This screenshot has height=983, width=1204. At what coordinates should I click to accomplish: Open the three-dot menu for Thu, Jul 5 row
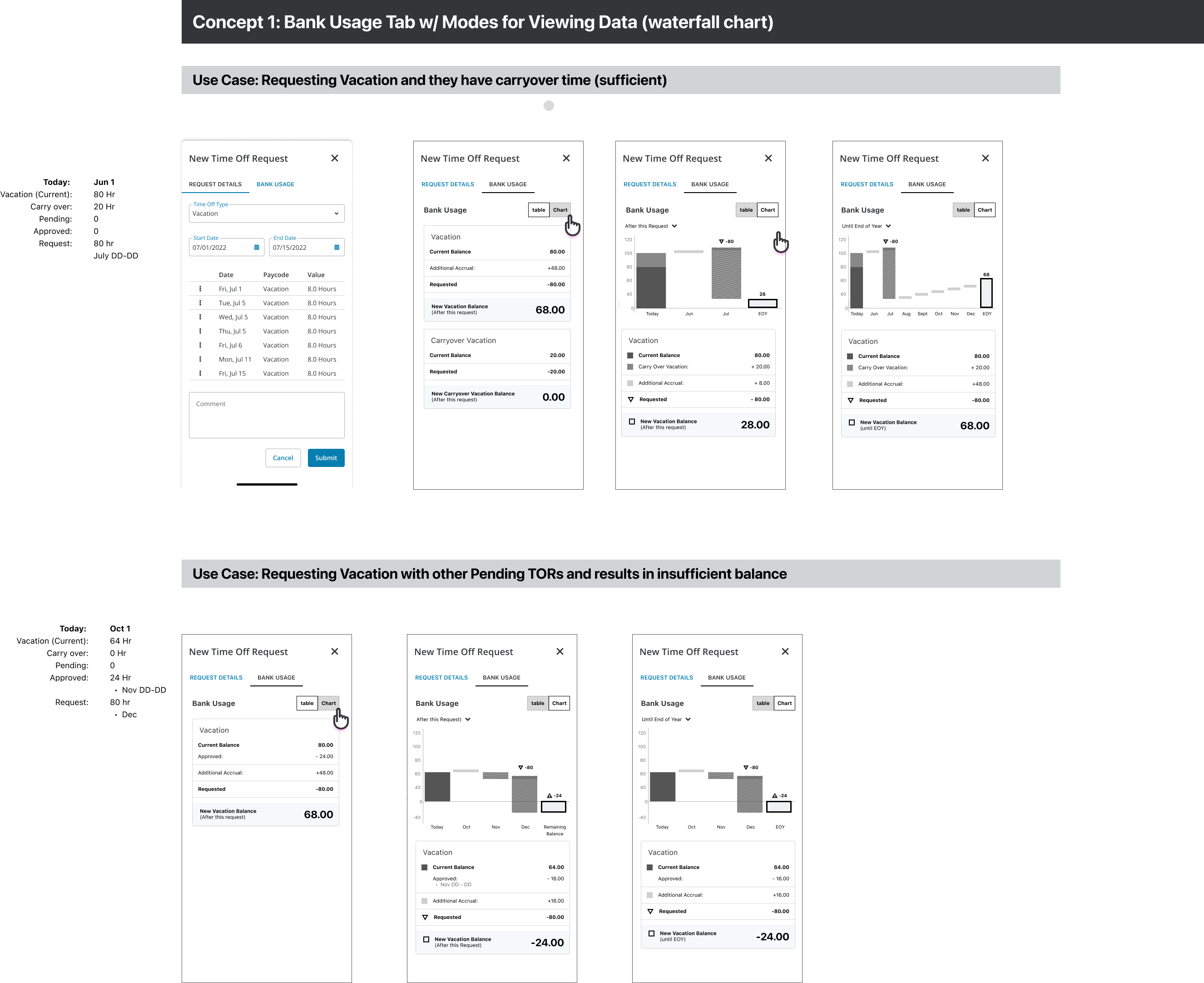tap(200, 331)
